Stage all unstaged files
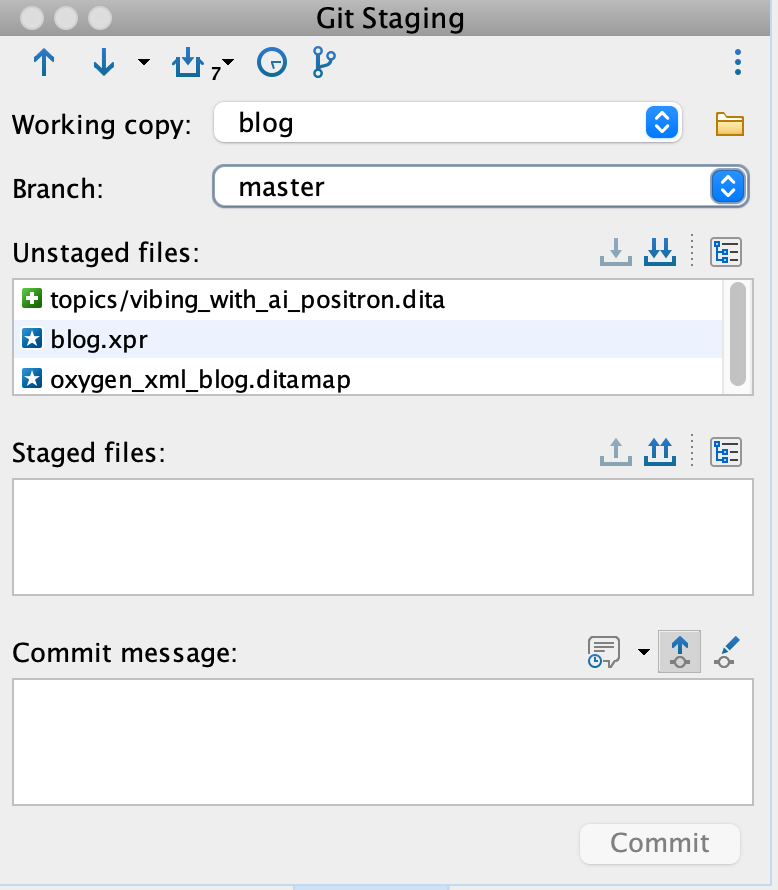Viewport: 778px width, 890px height. 659,252
